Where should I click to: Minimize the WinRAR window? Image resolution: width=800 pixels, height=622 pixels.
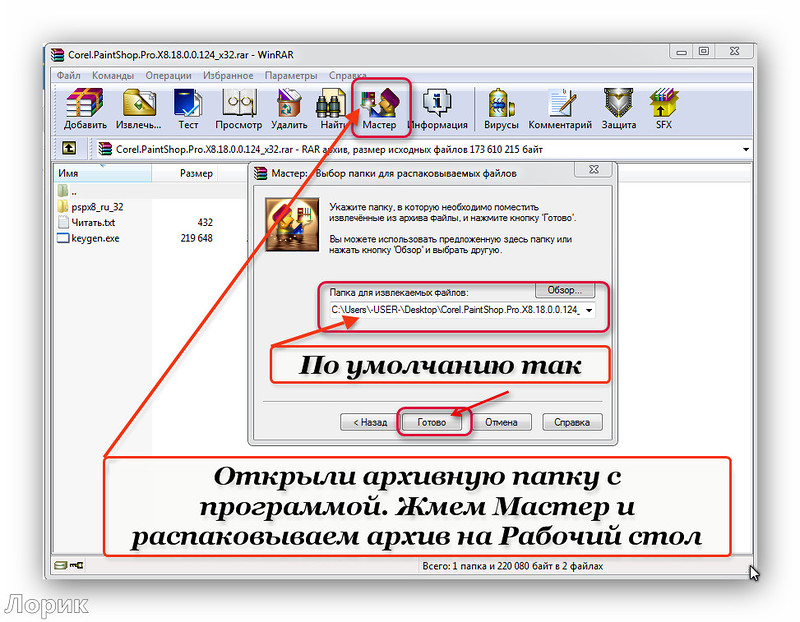[681, 52]
